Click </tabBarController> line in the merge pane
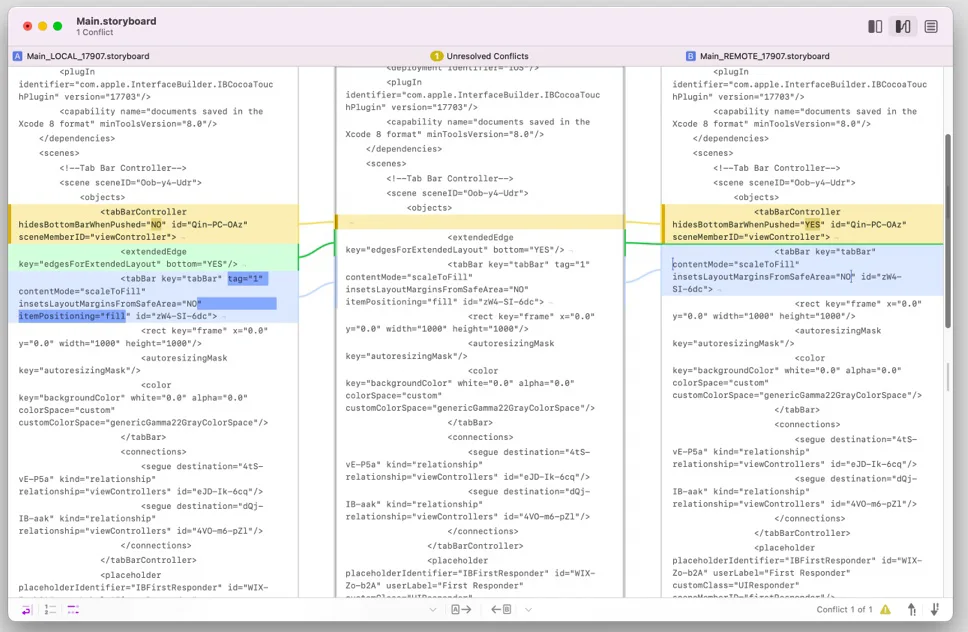The height and width of the screenshot is (632, 968). [475, 546]
